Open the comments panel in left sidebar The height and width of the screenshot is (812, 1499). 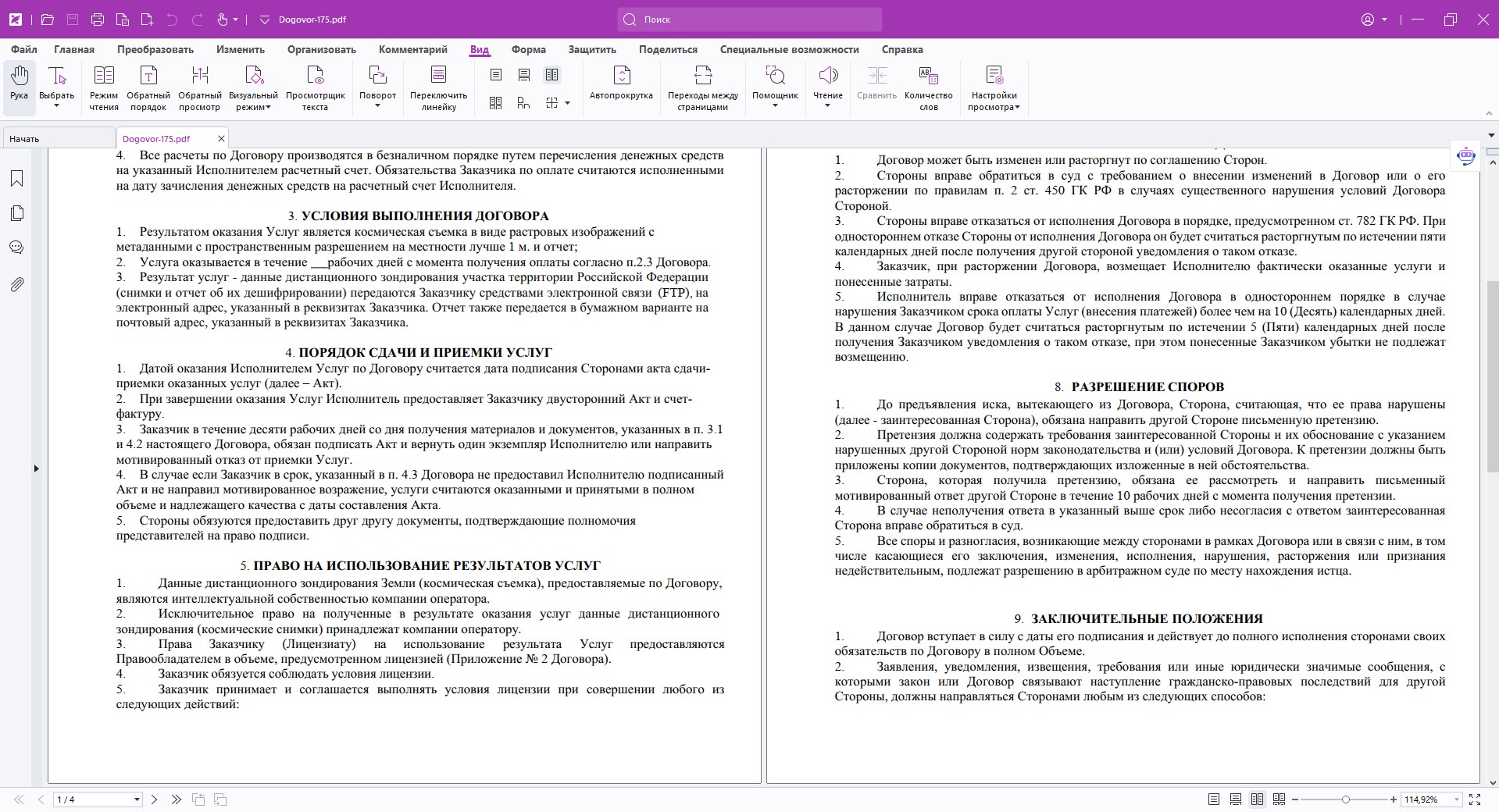tap(16, 248)
